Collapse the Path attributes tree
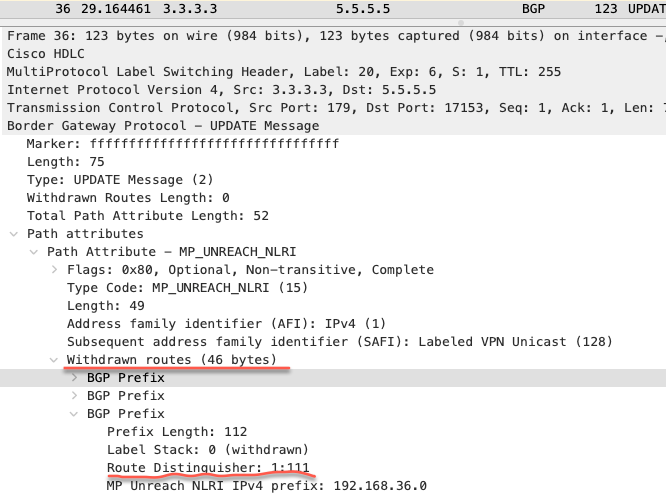Image resolution: width=666 pixels, height=501 pixels. point(14,234)
